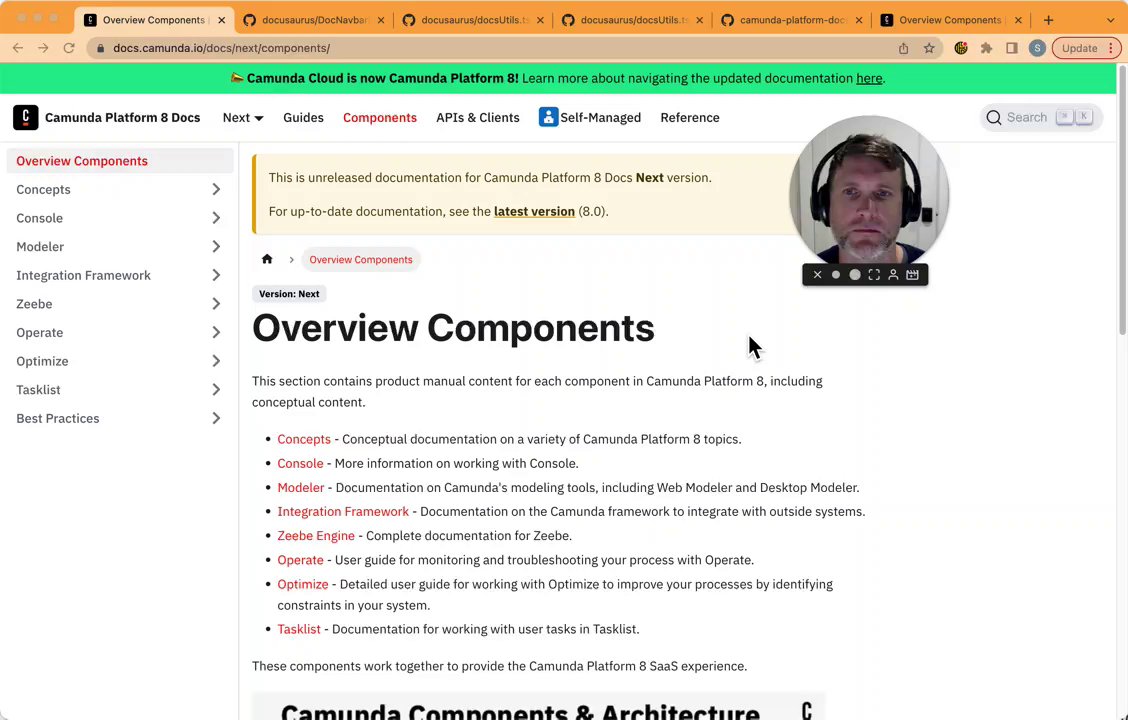Close the webcam overlay with X icon
Viewport: 1128px width, 720px height.
pos(817,275)
